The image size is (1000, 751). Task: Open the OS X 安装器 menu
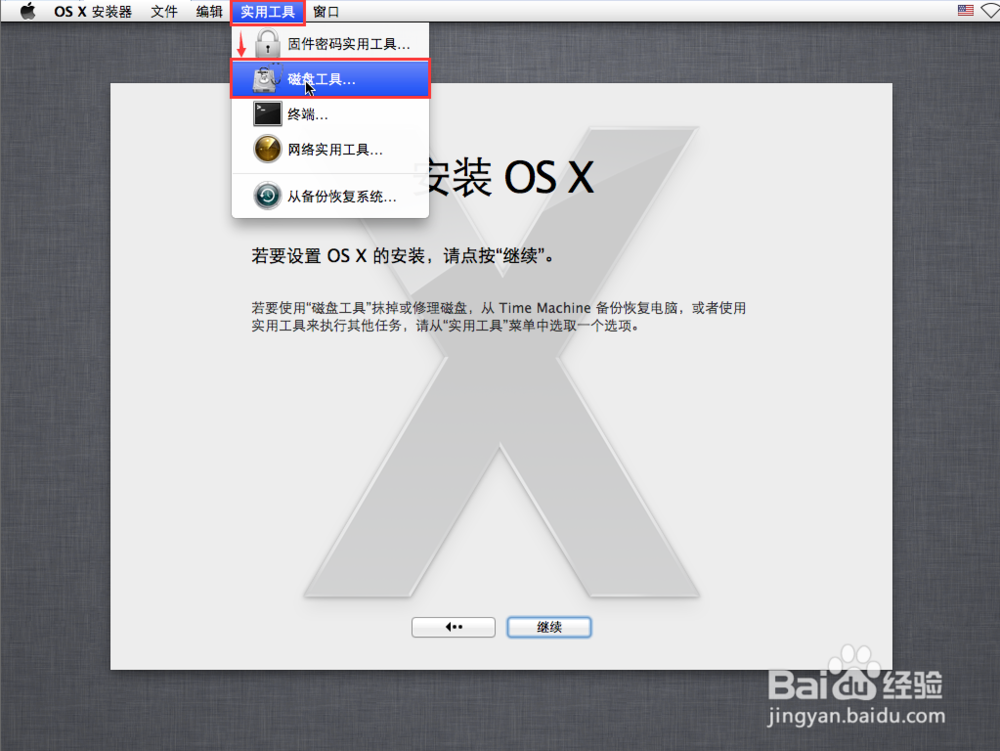tap(93, 11)
